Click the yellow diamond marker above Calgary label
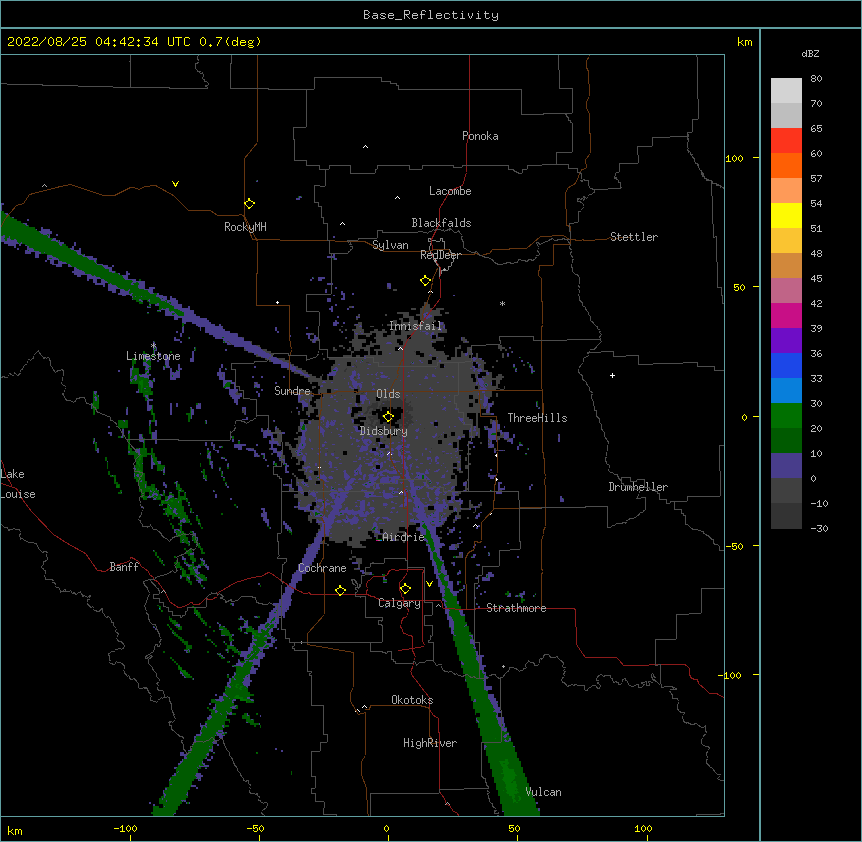 [x=405, y=589]
